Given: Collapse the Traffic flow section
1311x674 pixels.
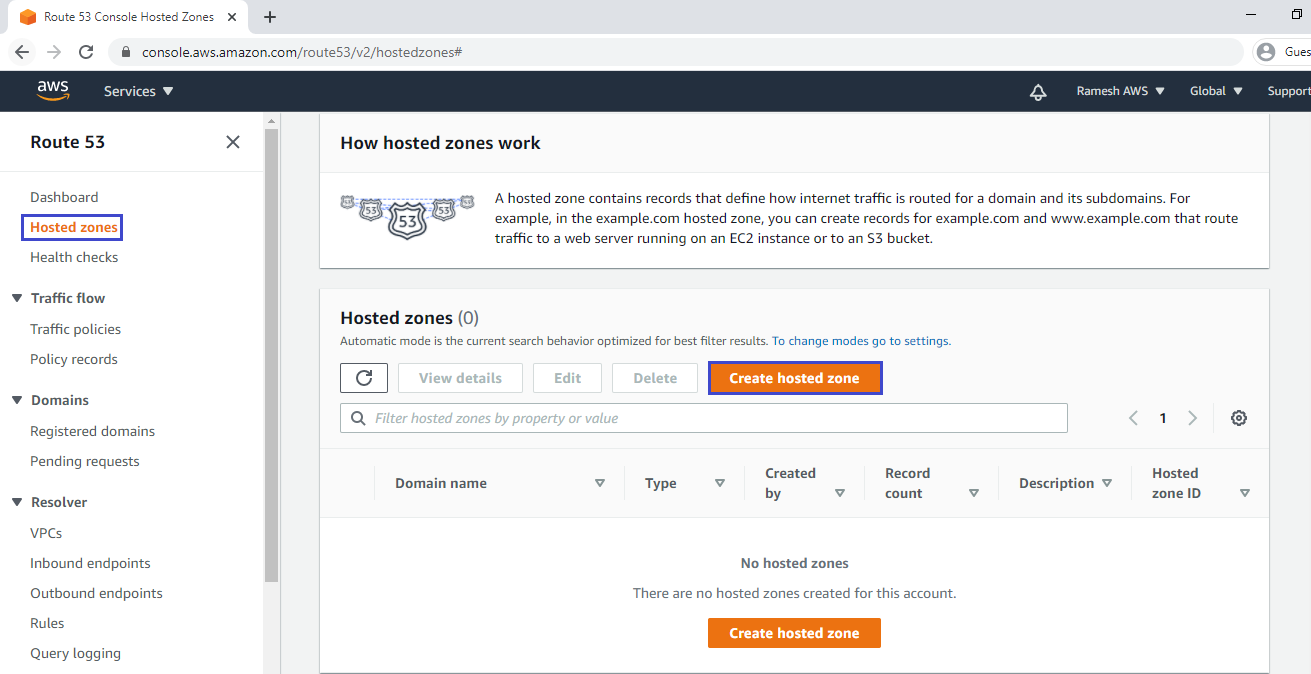Looking at the screenshot, I should click(17, 298).
